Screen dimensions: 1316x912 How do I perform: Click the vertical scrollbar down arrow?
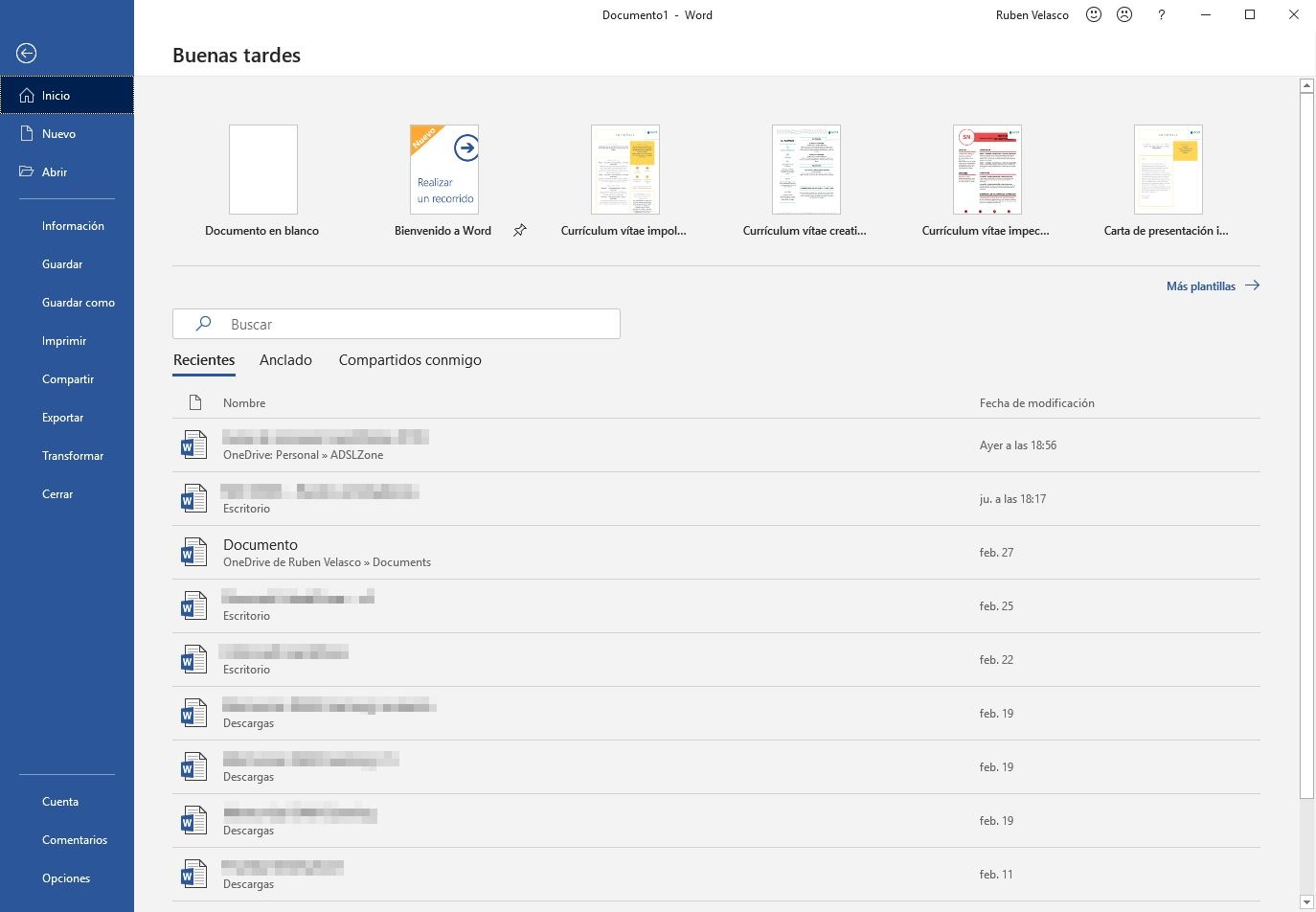(1306, 902)
